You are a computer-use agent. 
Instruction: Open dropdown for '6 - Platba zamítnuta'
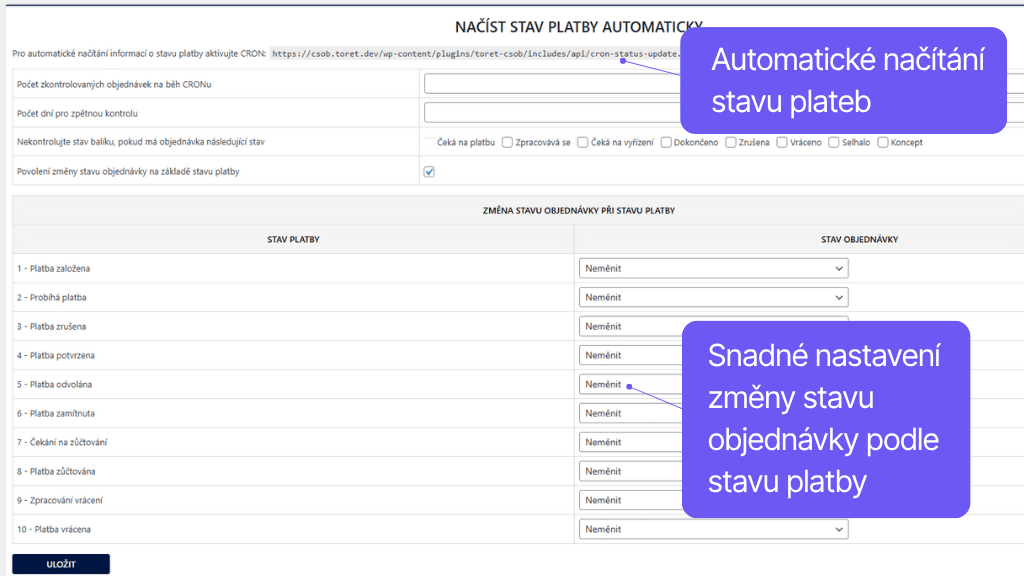(631, 413)
